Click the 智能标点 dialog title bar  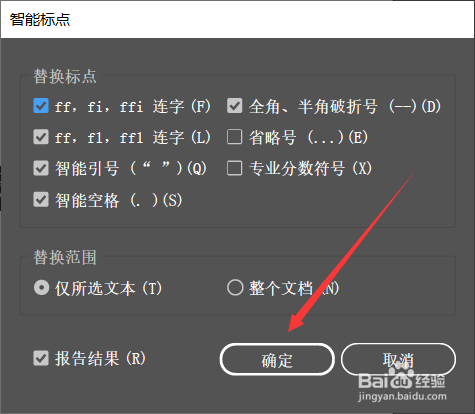(x=237, y=19)
